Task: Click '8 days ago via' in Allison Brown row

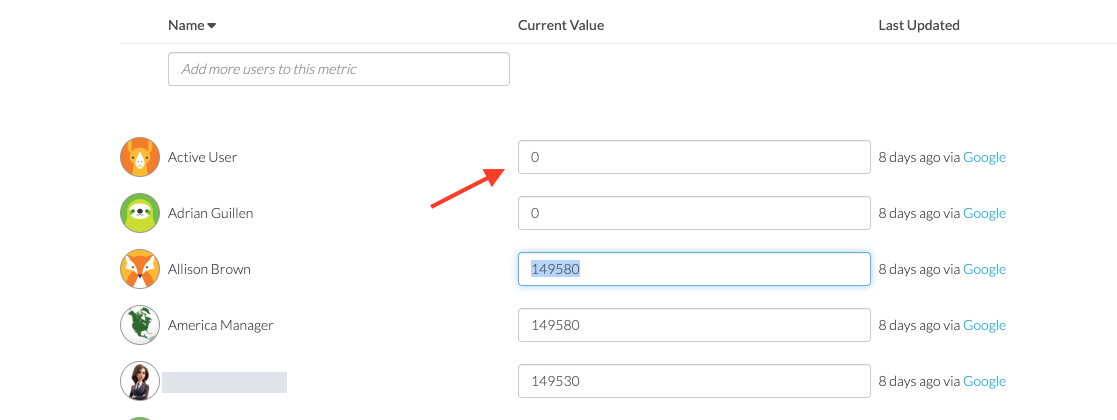Action: [x=919, y=269]
